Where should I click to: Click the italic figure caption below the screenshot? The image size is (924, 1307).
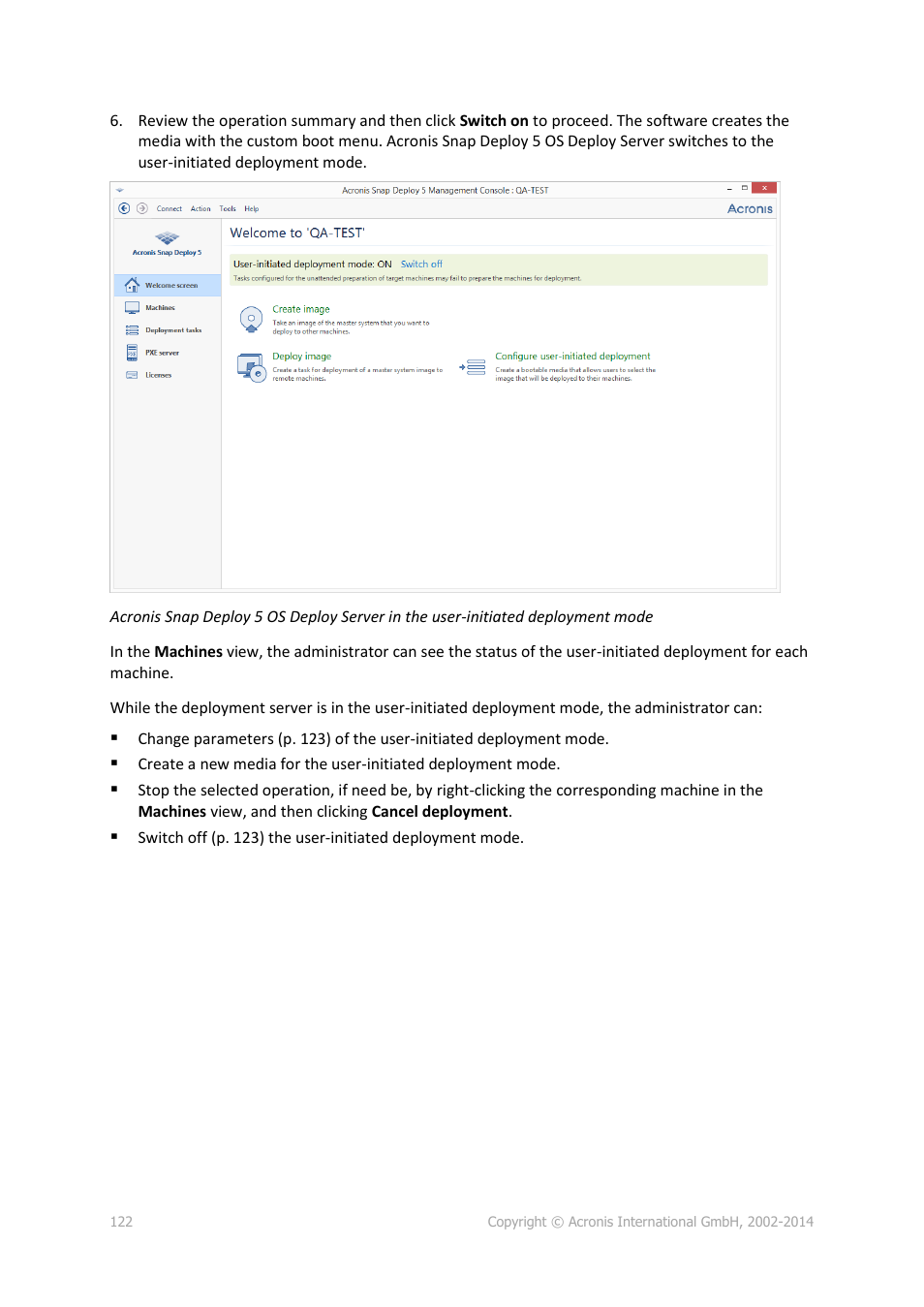382,617
